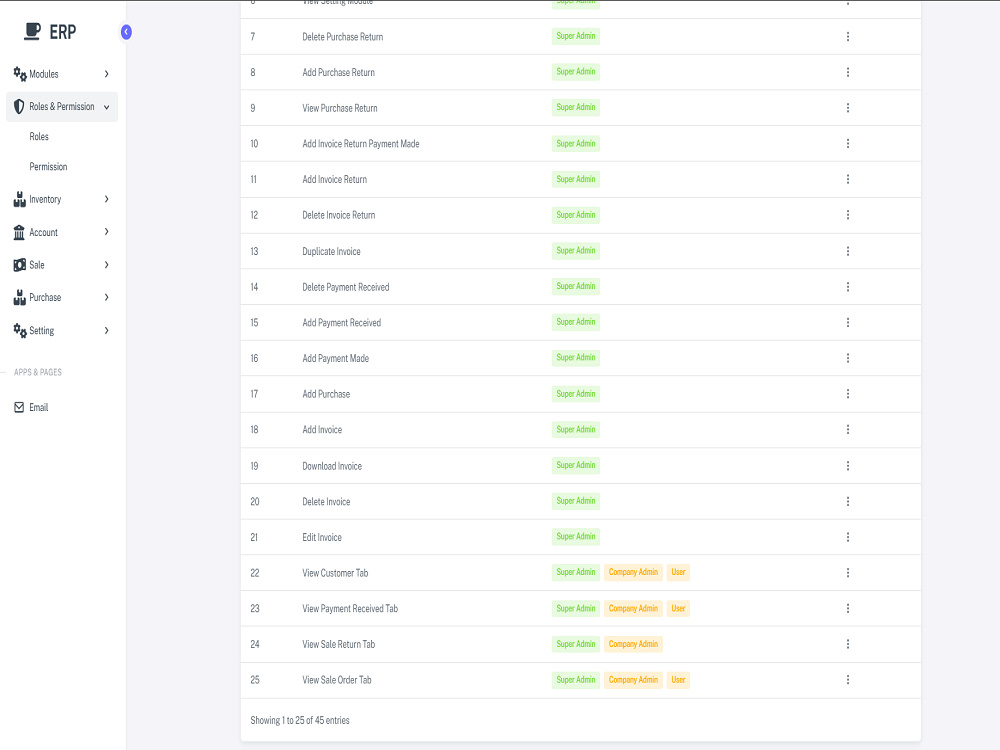Click Company Admin badge on View Customer Tab
The height and width of the screenshot is (750, 1000).
[x=633, y=572]
